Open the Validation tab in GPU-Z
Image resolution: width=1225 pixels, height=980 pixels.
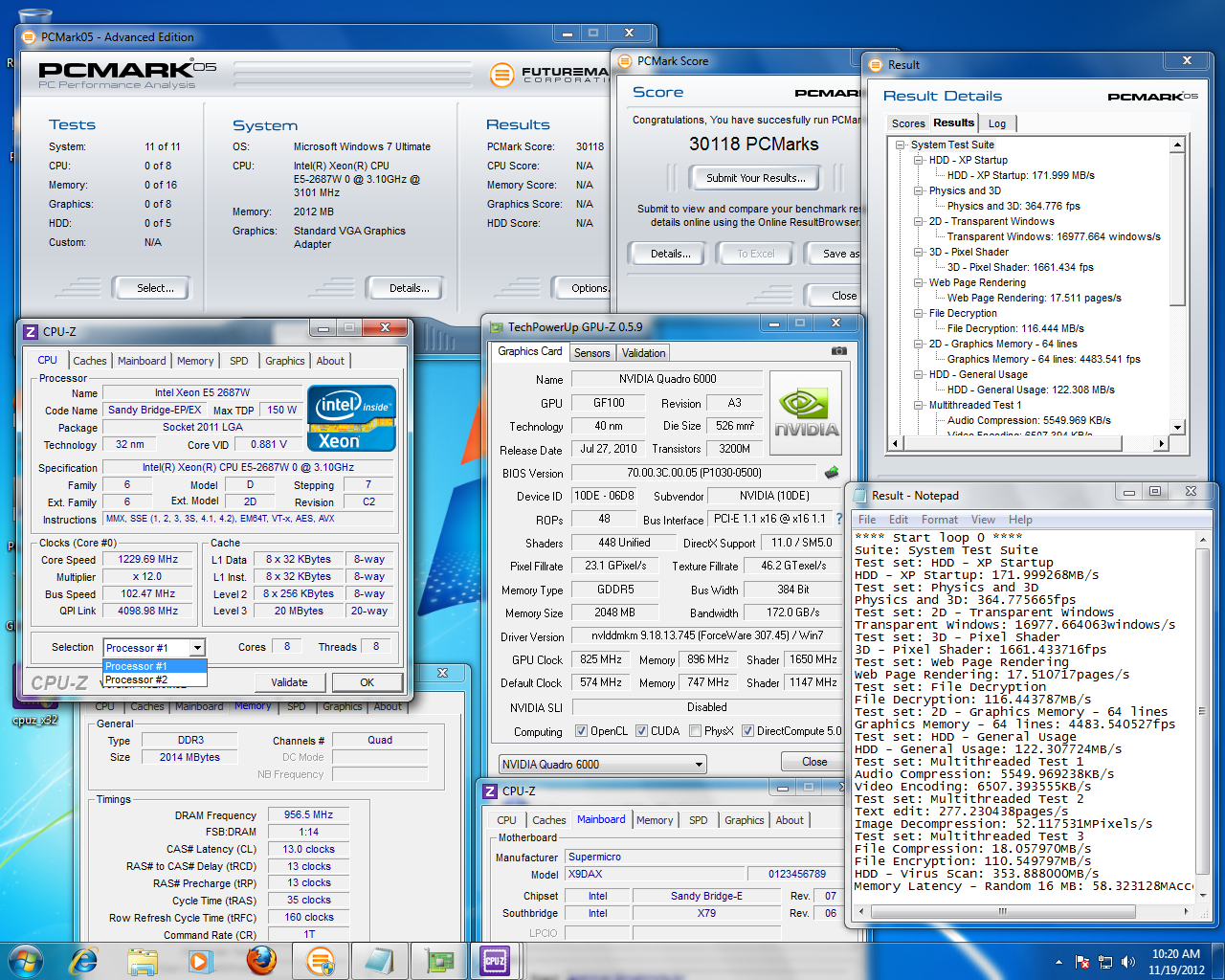(643, 353)
